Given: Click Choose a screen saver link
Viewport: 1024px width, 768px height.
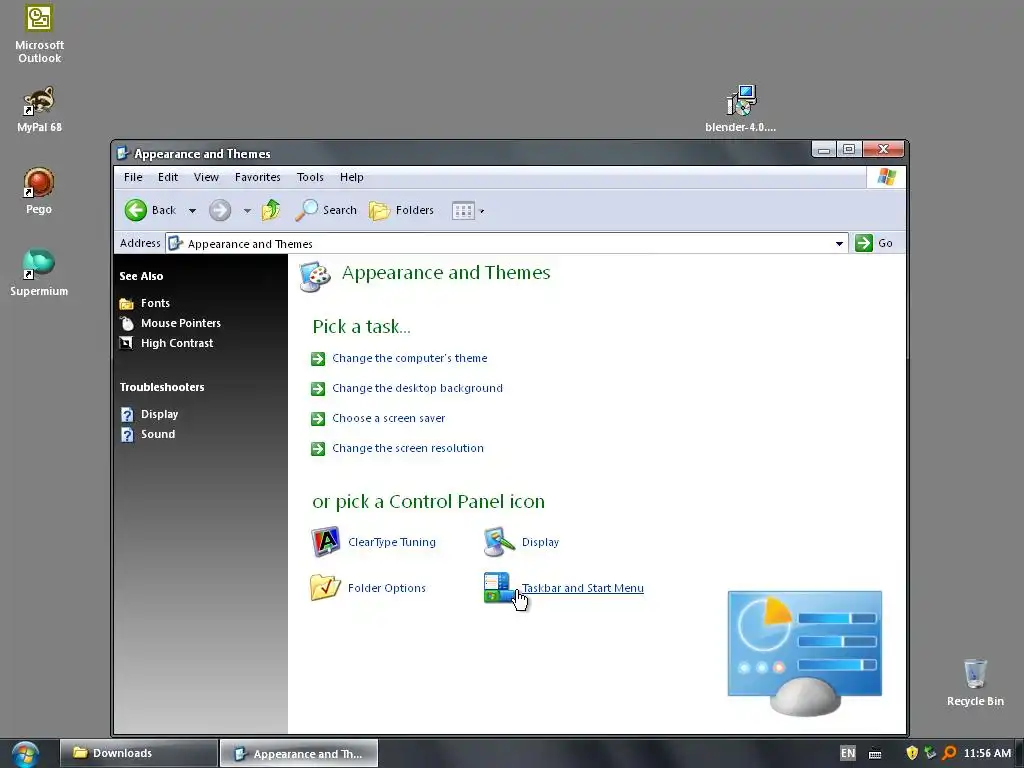Looking at the screenshot, I should coord(389,418).
